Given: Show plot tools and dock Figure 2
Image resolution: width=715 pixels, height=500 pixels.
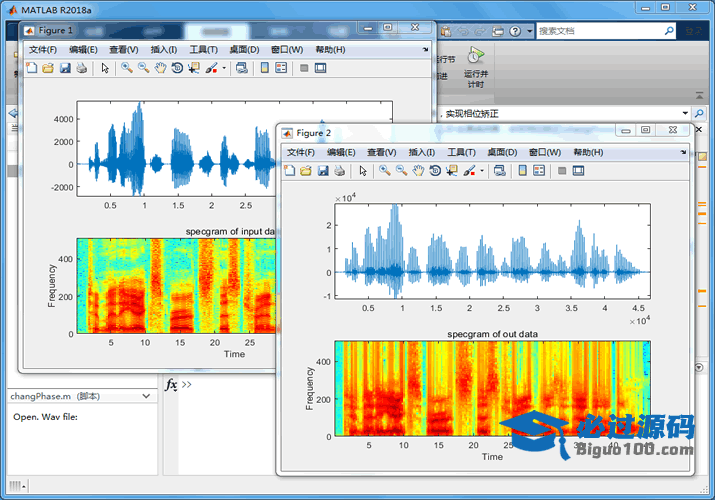Looking at the screenshot, I should (x=579, y=170).
